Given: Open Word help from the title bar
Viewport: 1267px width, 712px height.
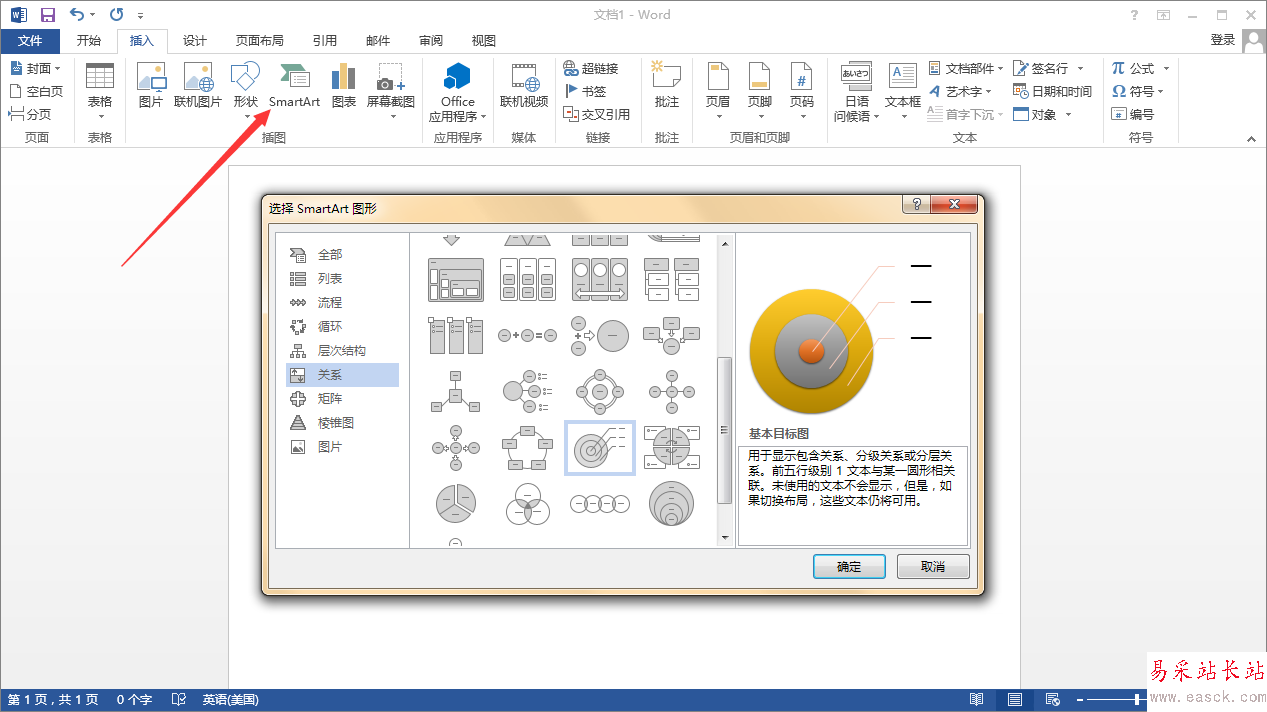Looking at the screenshot, I should tap(1134, 15).
